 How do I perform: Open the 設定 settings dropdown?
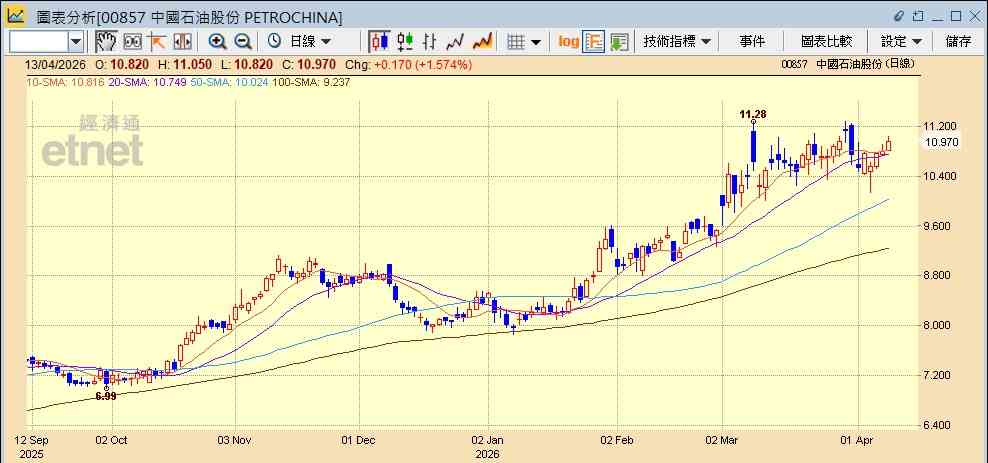pyautogui.click(x=901, y=42)
